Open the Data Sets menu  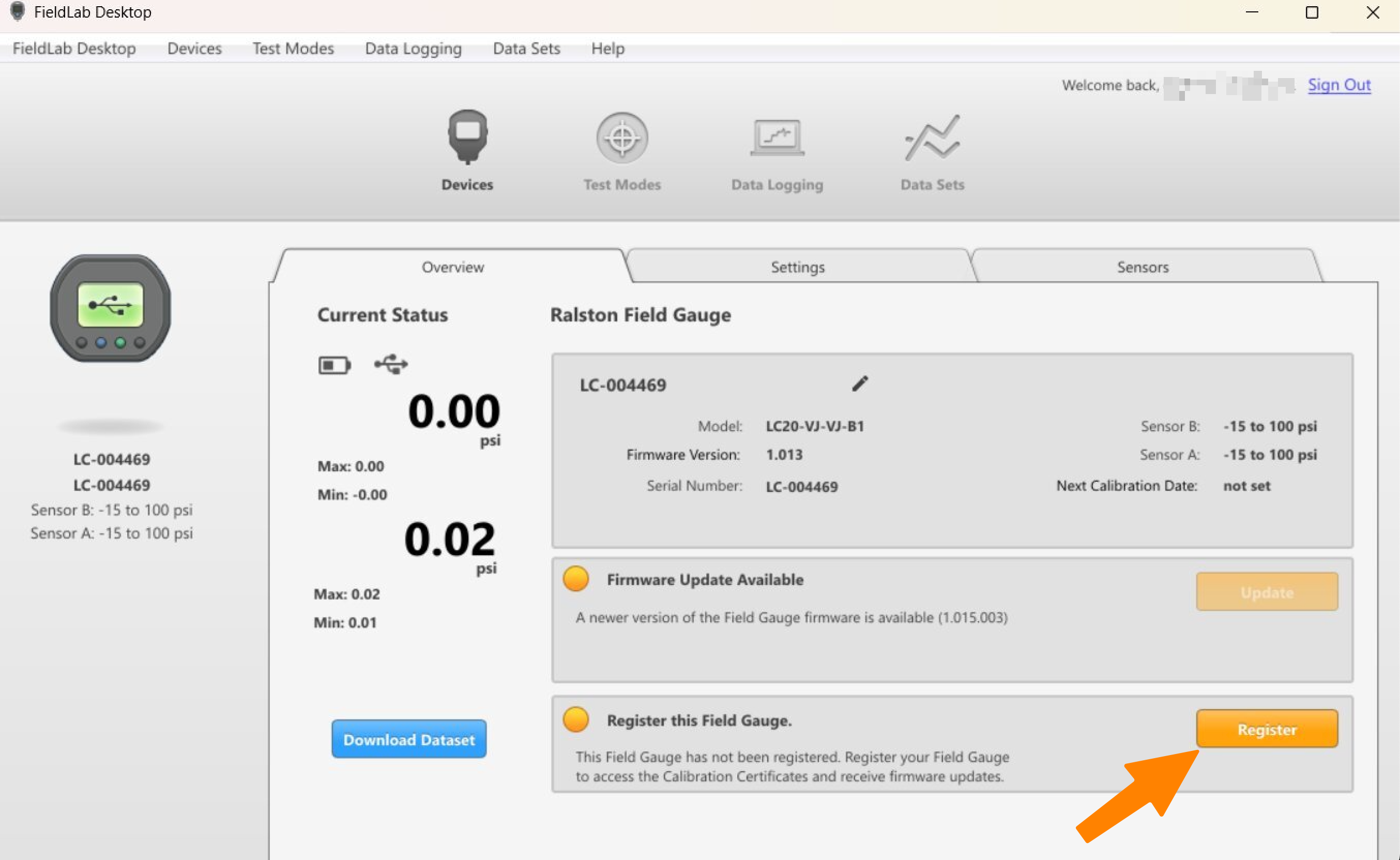coord(526,49)
